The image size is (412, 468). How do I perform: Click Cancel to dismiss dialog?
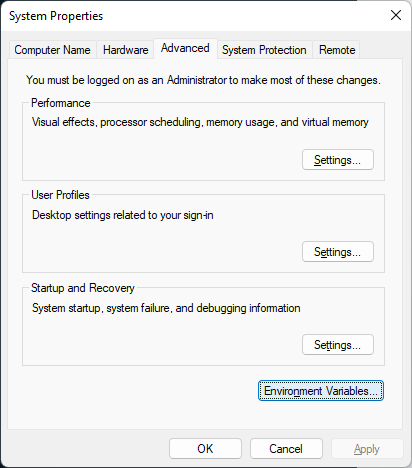point(286,449)
